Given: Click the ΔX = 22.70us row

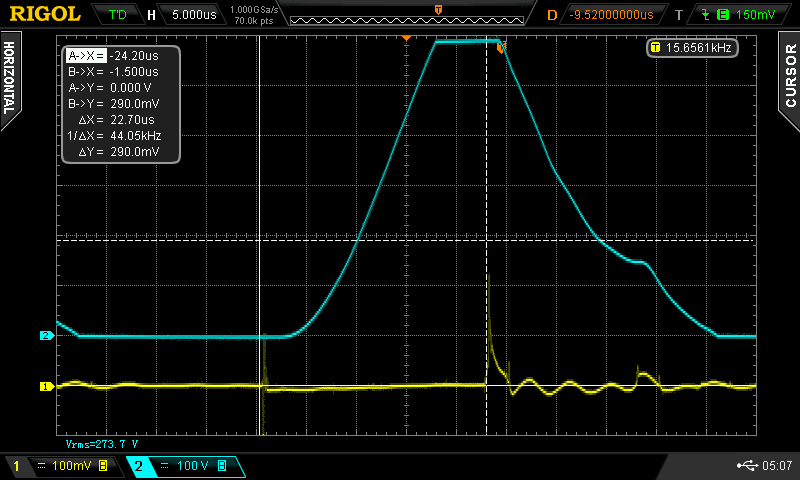Looking at the screenshot, I should point(116,119).
